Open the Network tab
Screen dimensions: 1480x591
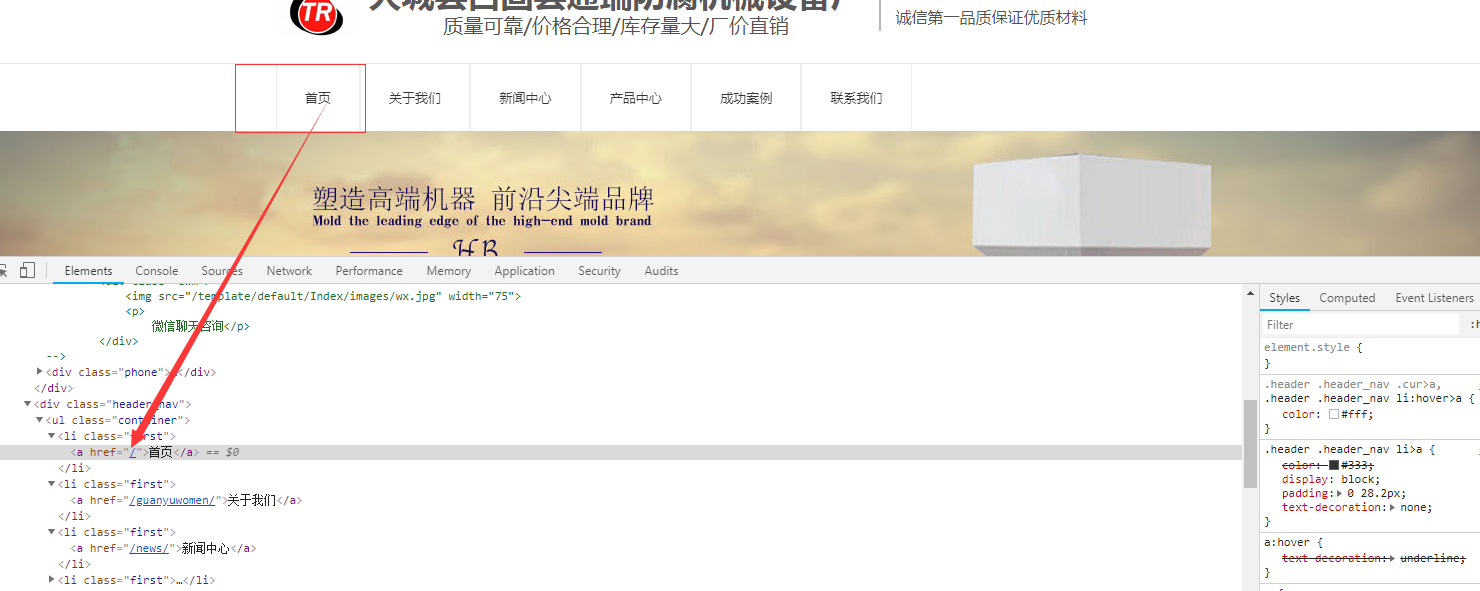(289, 271)
